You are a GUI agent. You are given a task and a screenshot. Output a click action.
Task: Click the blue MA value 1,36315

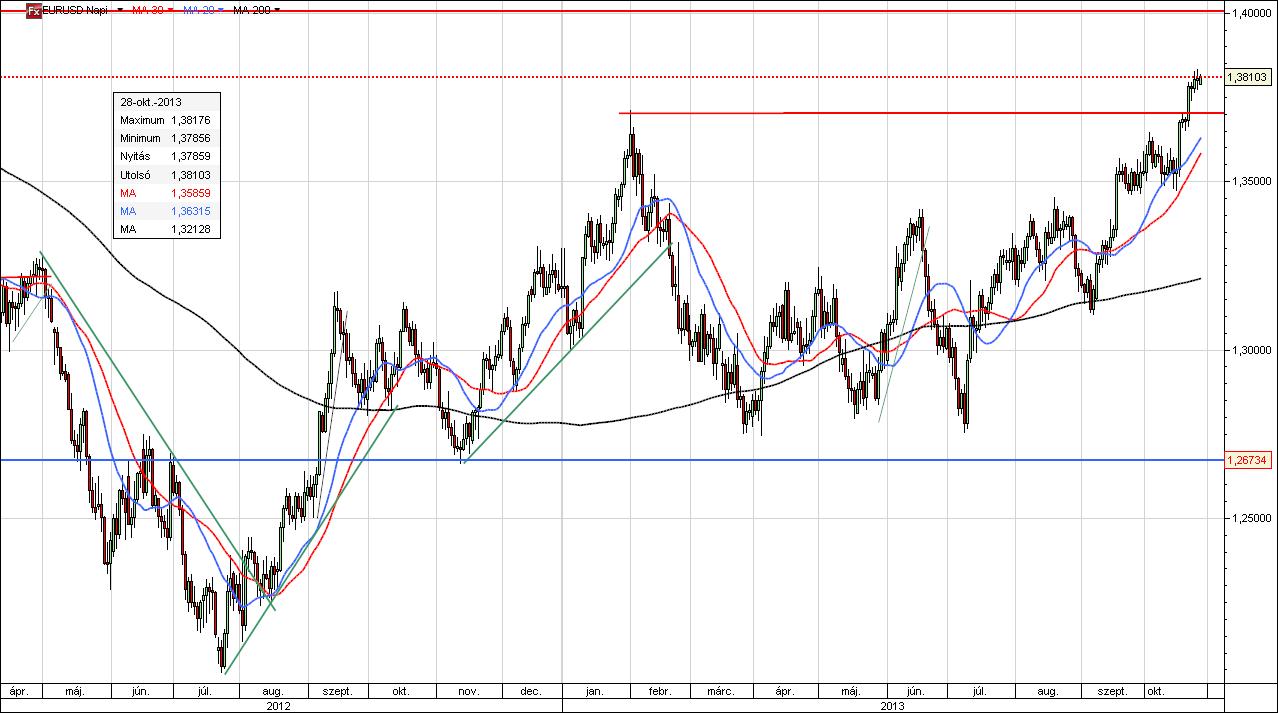pos(191,211)
